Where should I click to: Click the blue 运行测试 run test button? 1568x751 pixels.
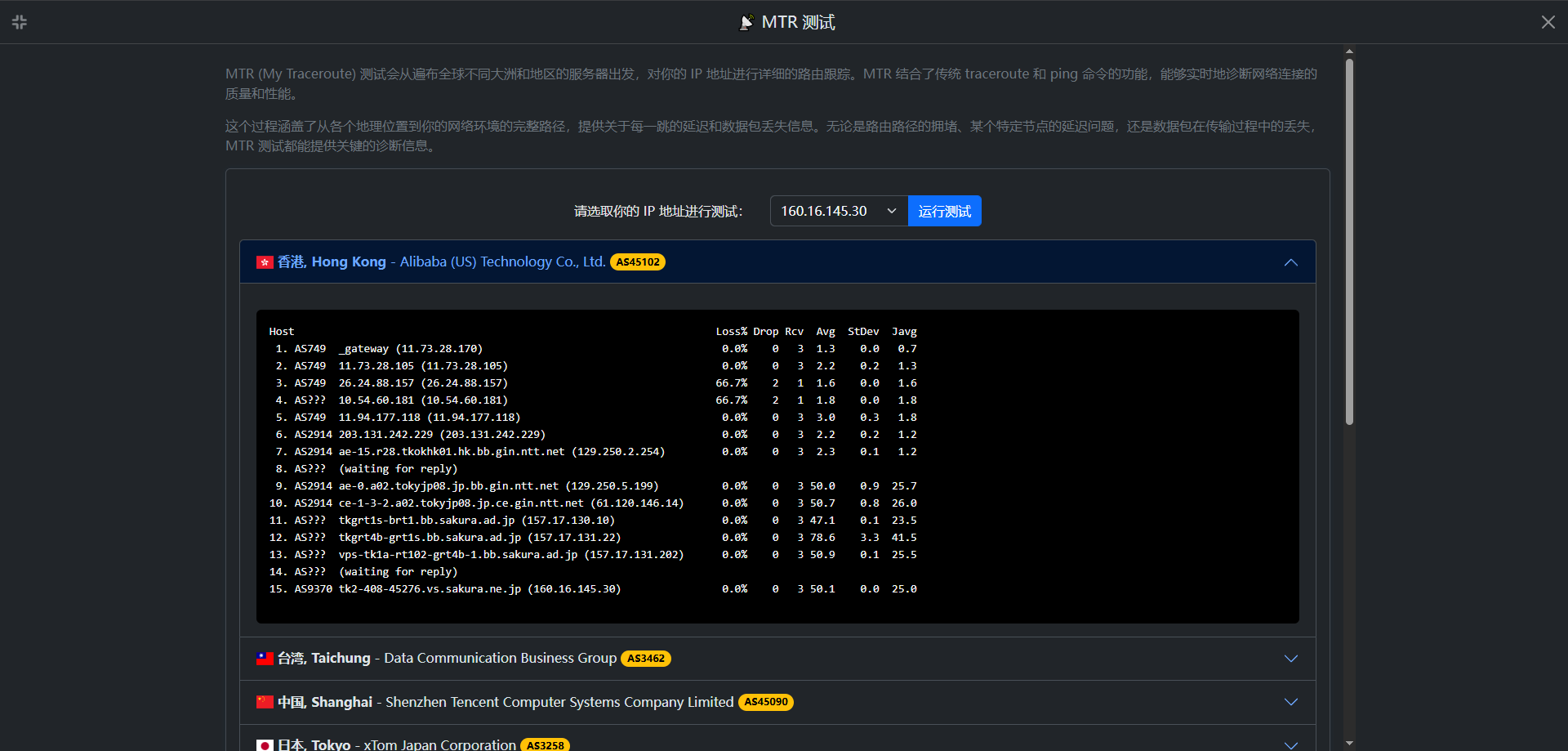pyautogui.click(x=945, y=211)
